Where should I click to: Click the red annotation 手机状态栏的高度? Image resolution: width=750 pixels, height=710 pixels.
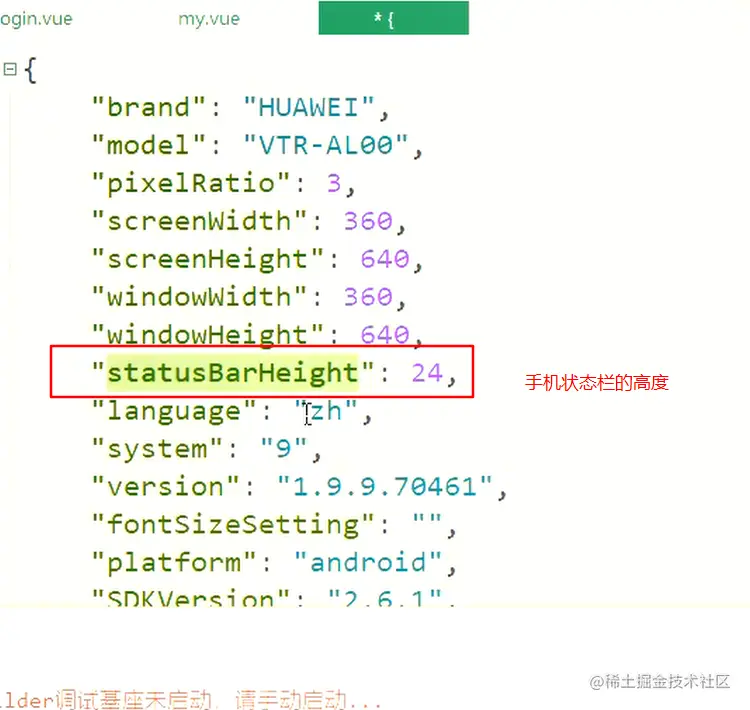point(596,383)
